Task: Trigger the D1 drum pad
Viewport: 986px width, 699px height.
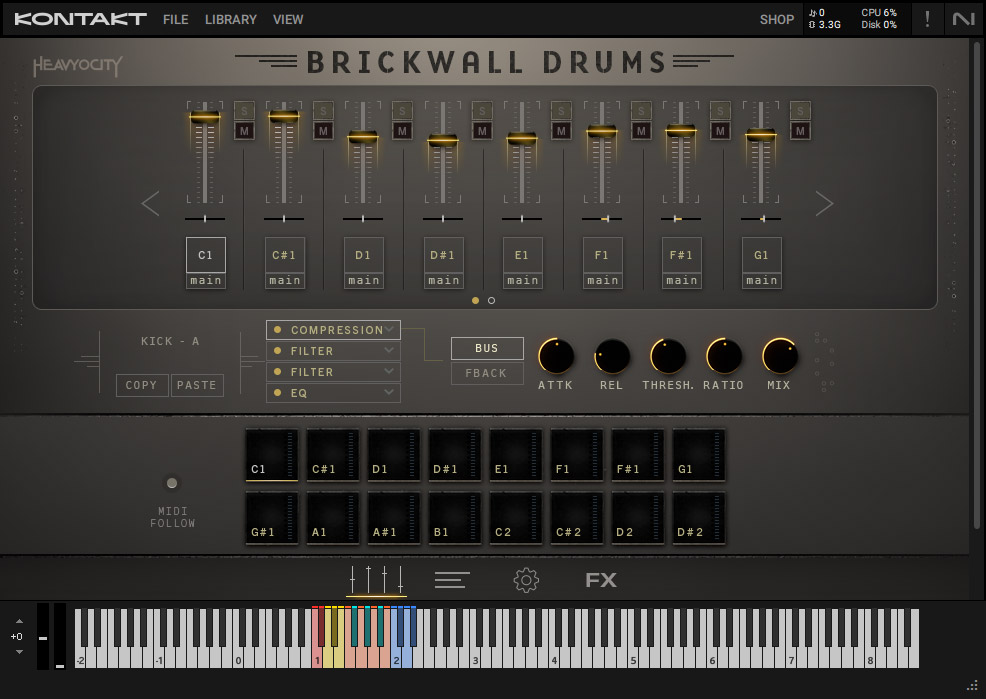Action: [394, 454]
